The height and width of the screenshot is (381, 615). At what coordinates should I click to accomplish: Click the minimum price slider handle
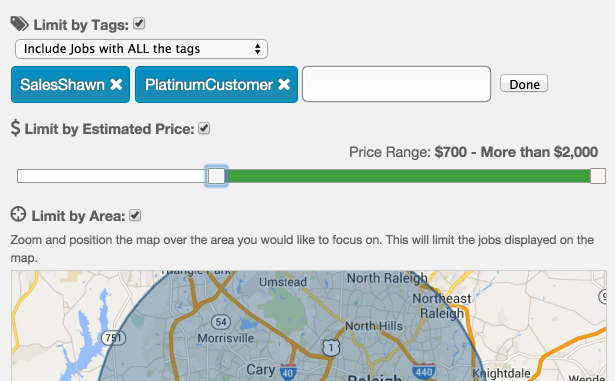click(x=216, y=176)
